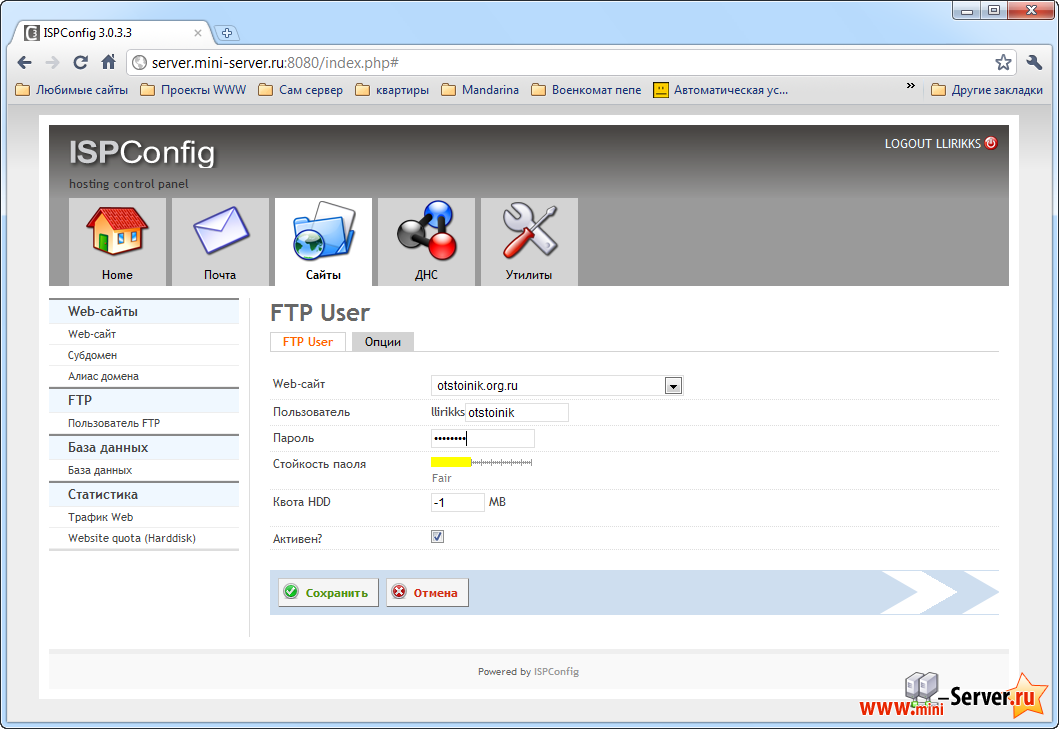Click the red Отмена cancel icon
The height and width of the screenshot is (729, 1059).
tap(397, 592)
